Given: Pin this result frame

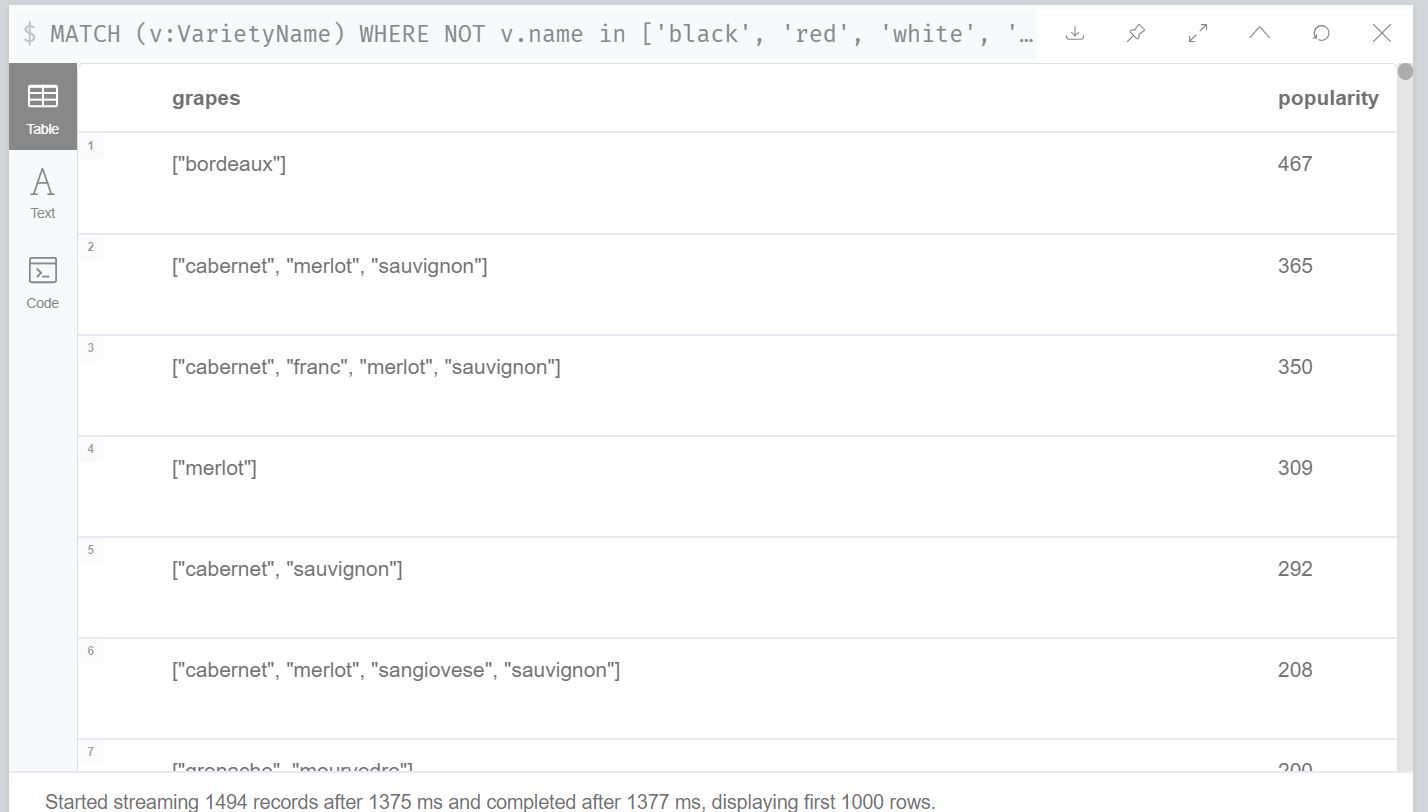Looking at the screenshot, I should 1136,33.
